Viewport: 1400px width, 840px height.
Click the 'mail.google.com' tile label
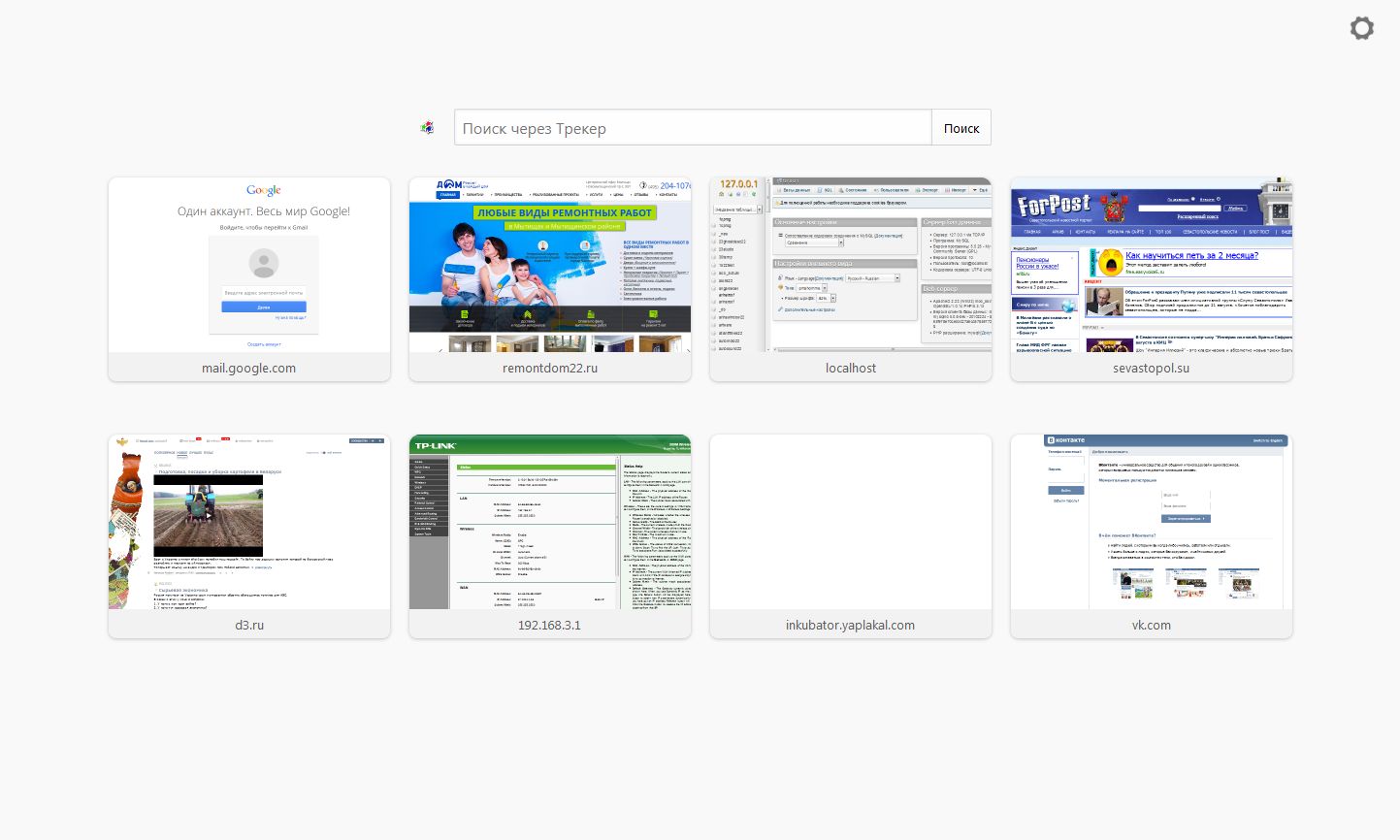249,368
